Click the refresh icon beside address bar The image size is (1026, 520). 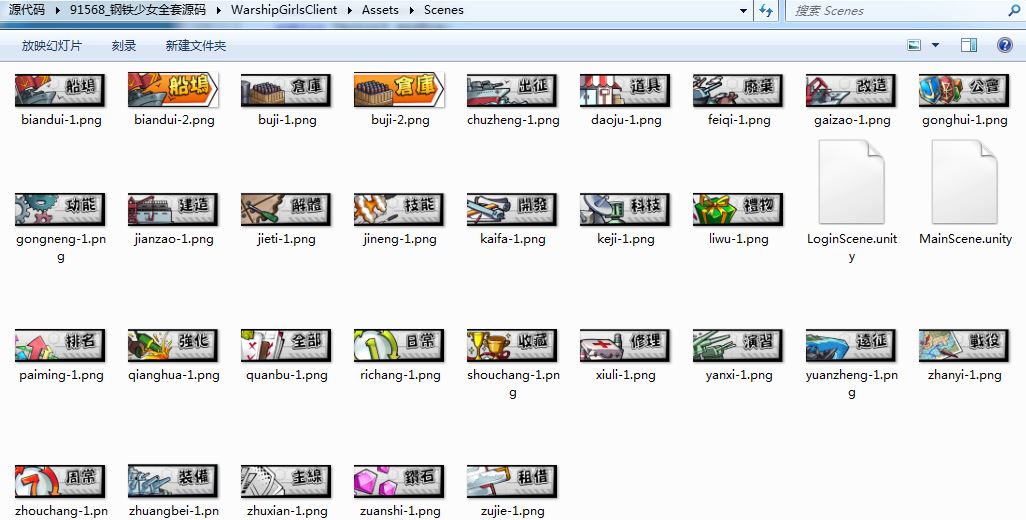tap(766, 10)
